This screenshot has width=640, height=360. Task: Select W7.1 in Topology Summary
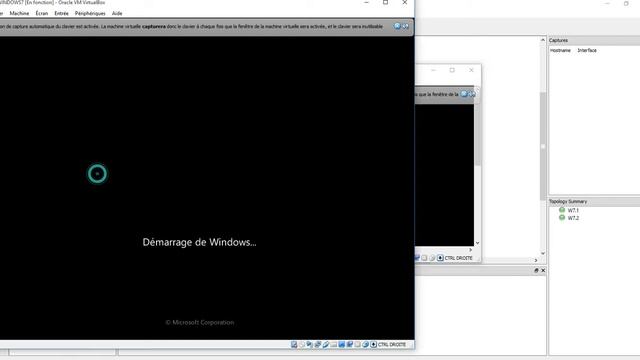click(x=573, y=210)
